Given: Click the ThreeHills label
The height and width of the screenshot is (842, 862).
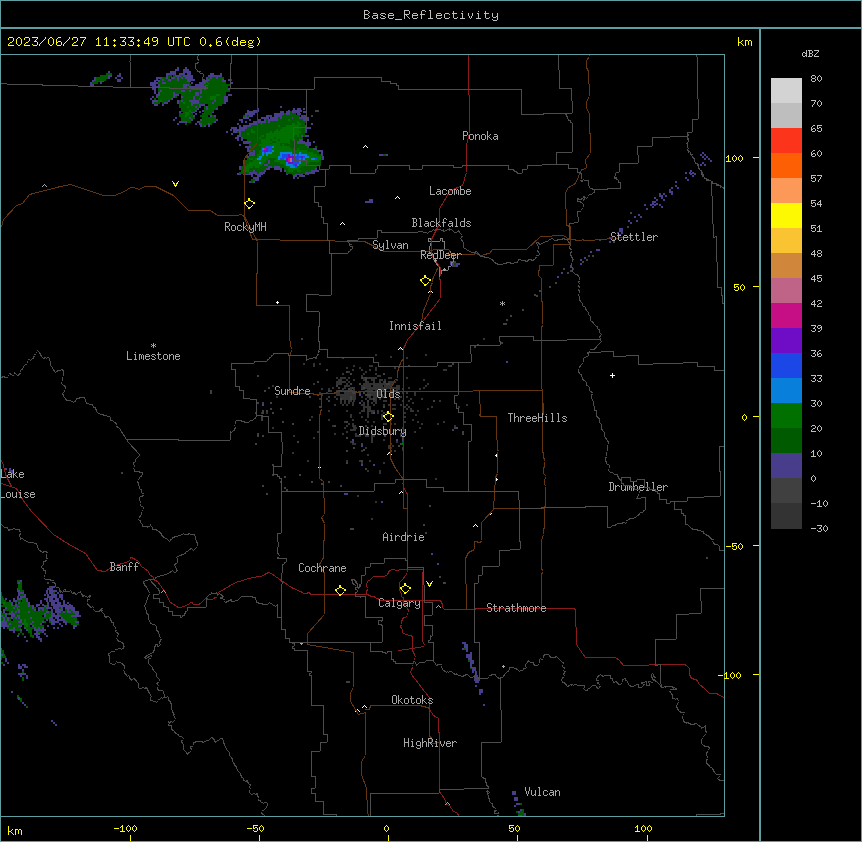Looking at the screenshot, I should (537, 418).
